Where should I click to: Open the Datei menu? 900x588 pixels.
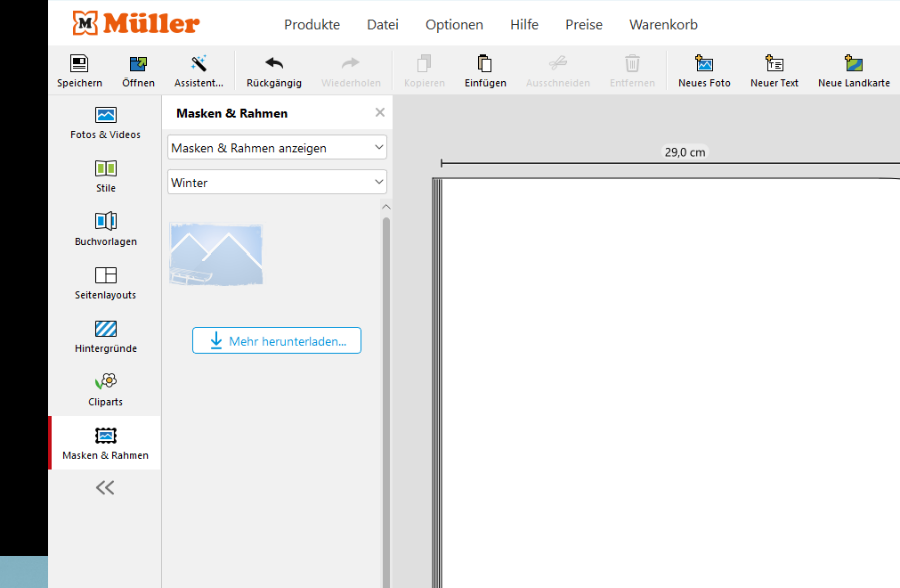click(x=383, y=25)
